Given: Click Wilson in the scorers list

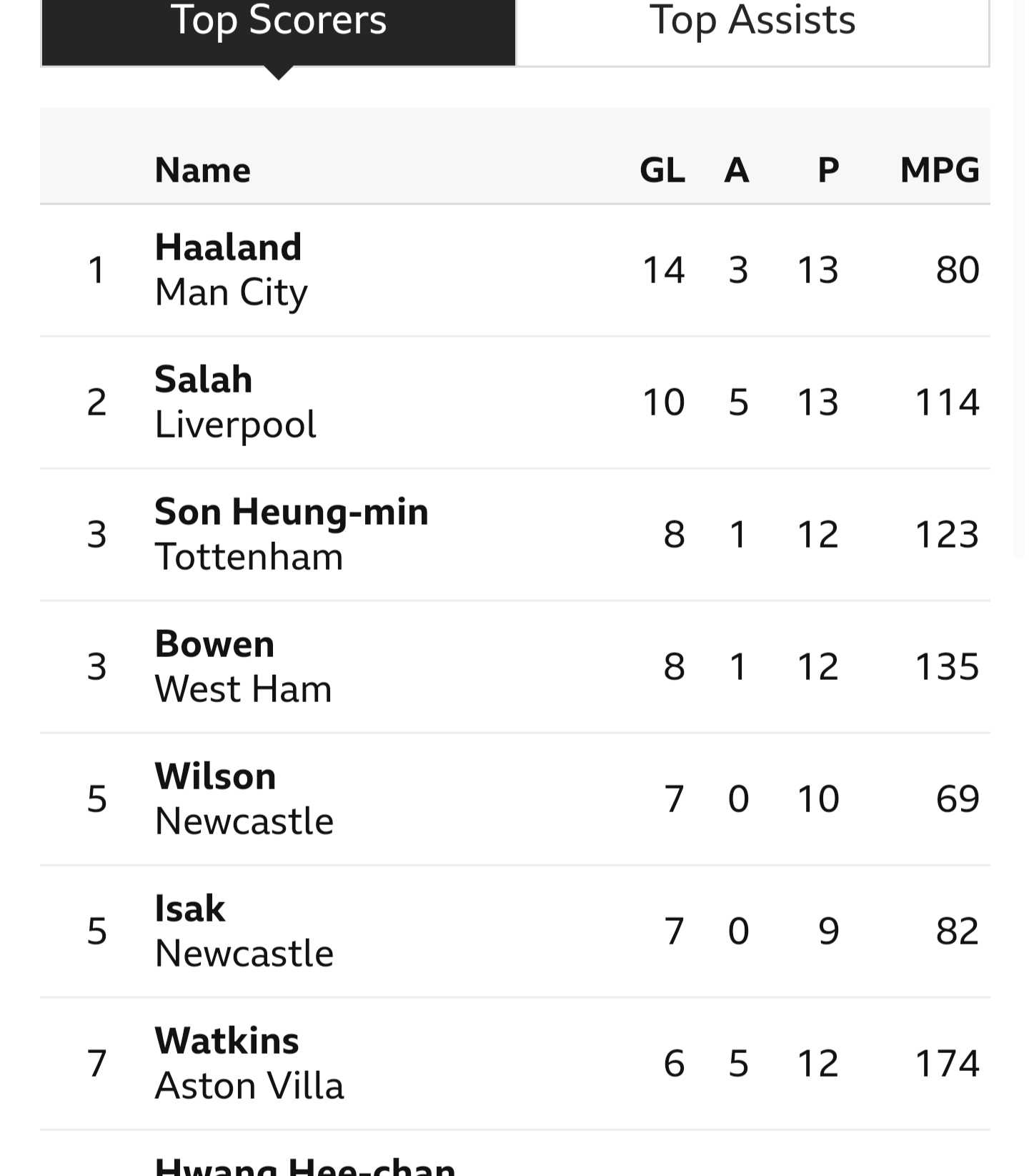Looking at the screenshot, I should point(215,776).
